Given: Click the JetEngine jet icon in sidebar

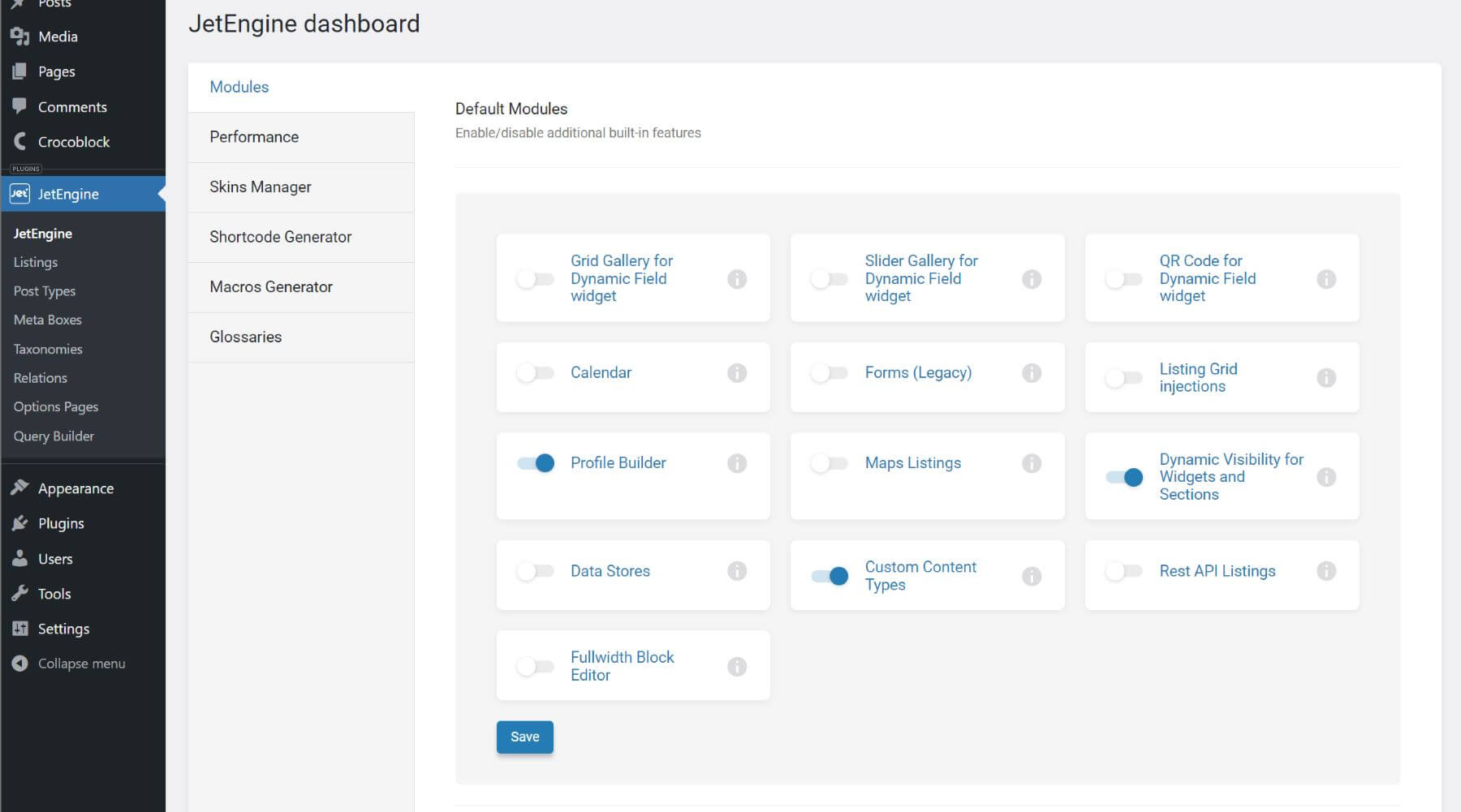Looking at the screenshot, I should click(x=18, y=194).
